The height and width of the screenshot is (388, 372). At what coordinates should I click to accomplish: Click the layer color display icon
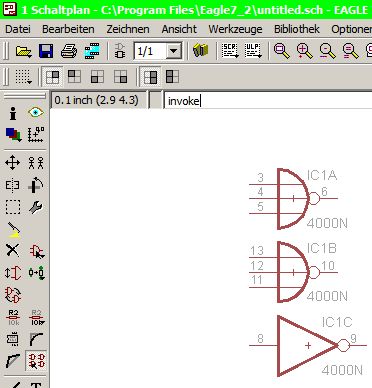13,134
